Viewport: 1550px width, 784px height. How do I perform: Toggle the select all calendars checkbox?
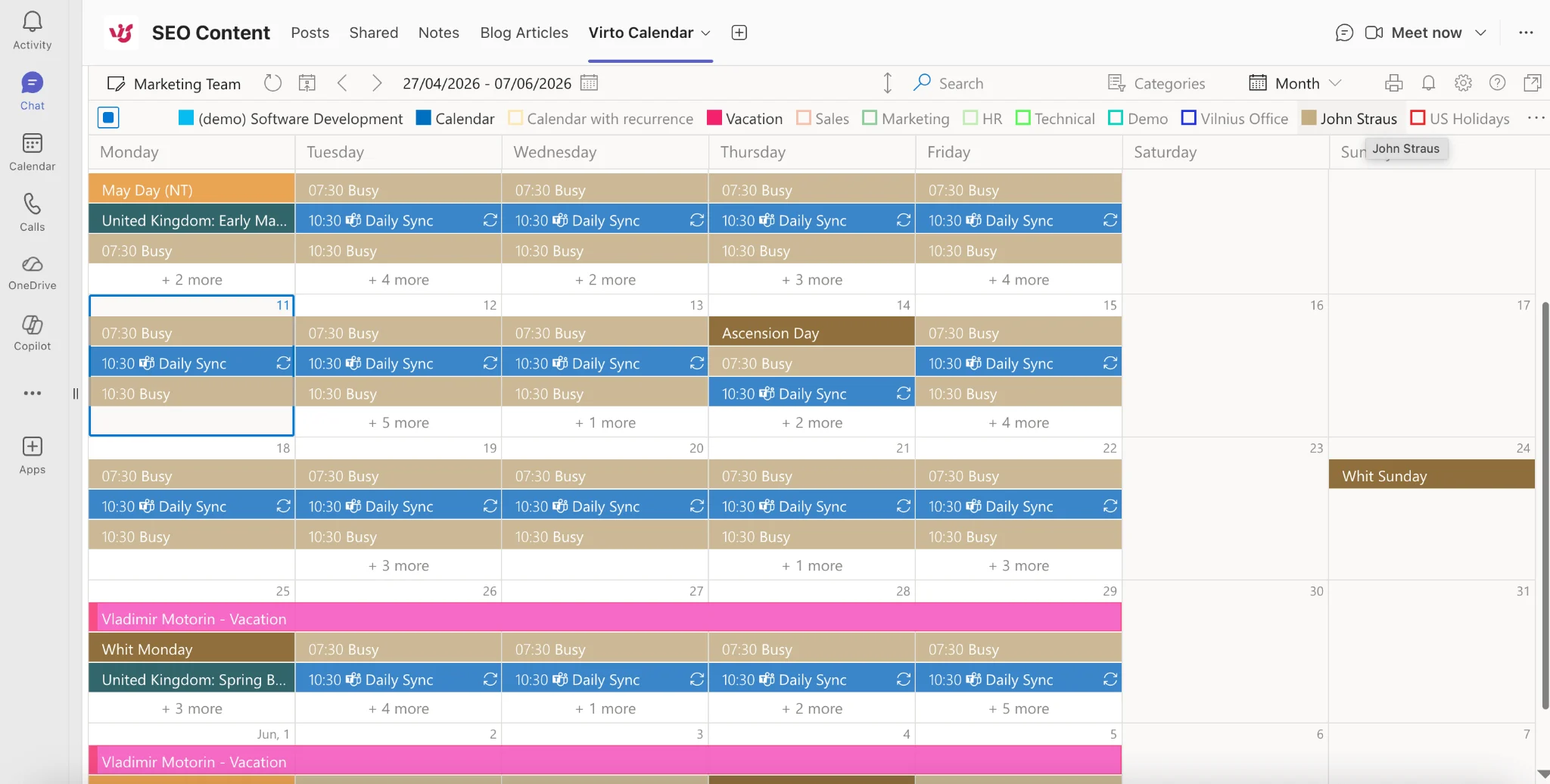(x=108, y=118)
